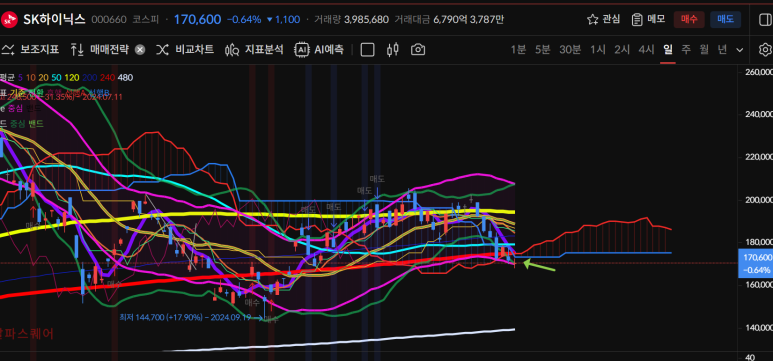Switch to the 5분 interval
773x361 pixels.
[x=542, y=49]
